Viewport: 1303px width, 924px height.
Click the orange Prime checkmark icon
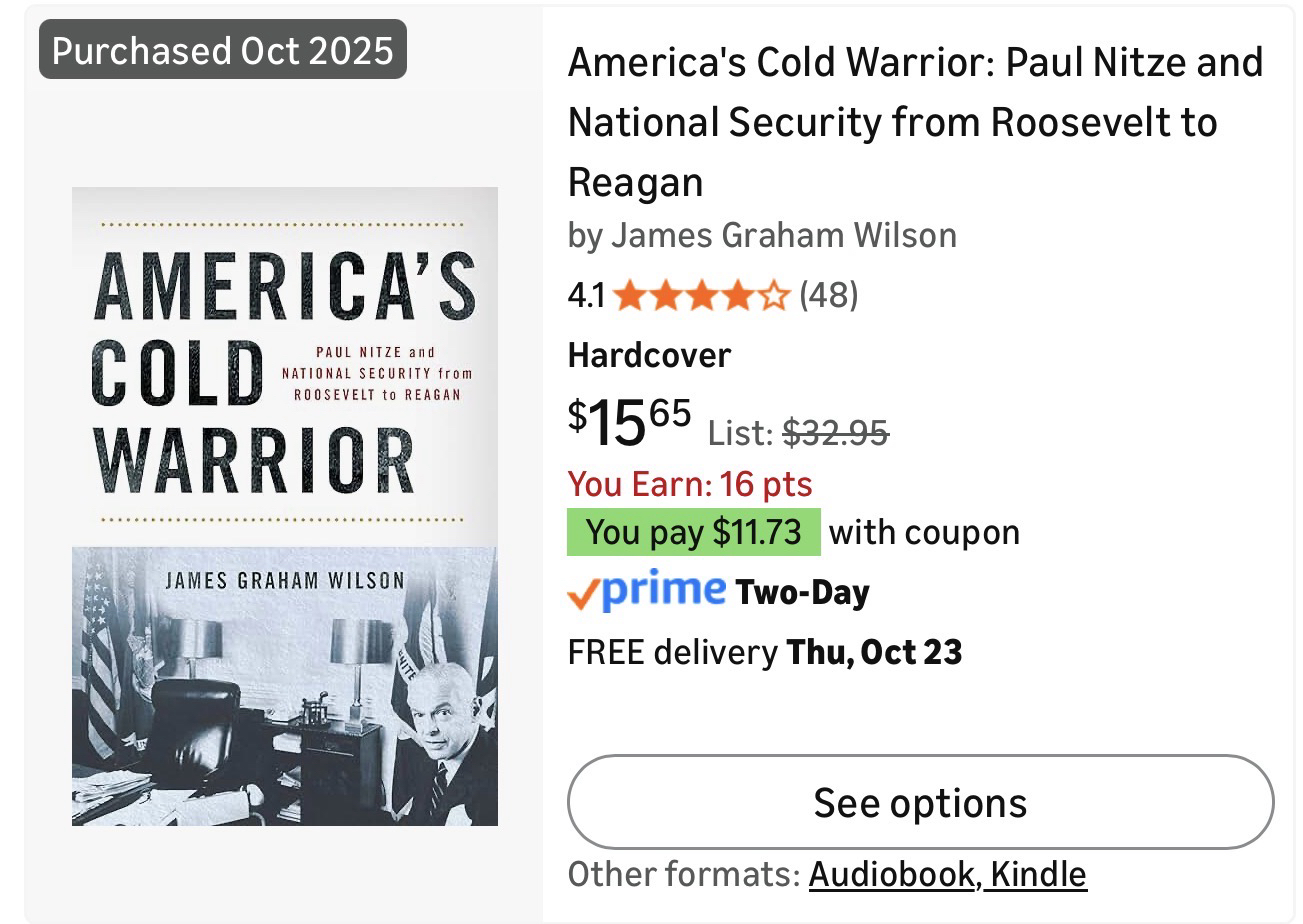tap(581, 594)
